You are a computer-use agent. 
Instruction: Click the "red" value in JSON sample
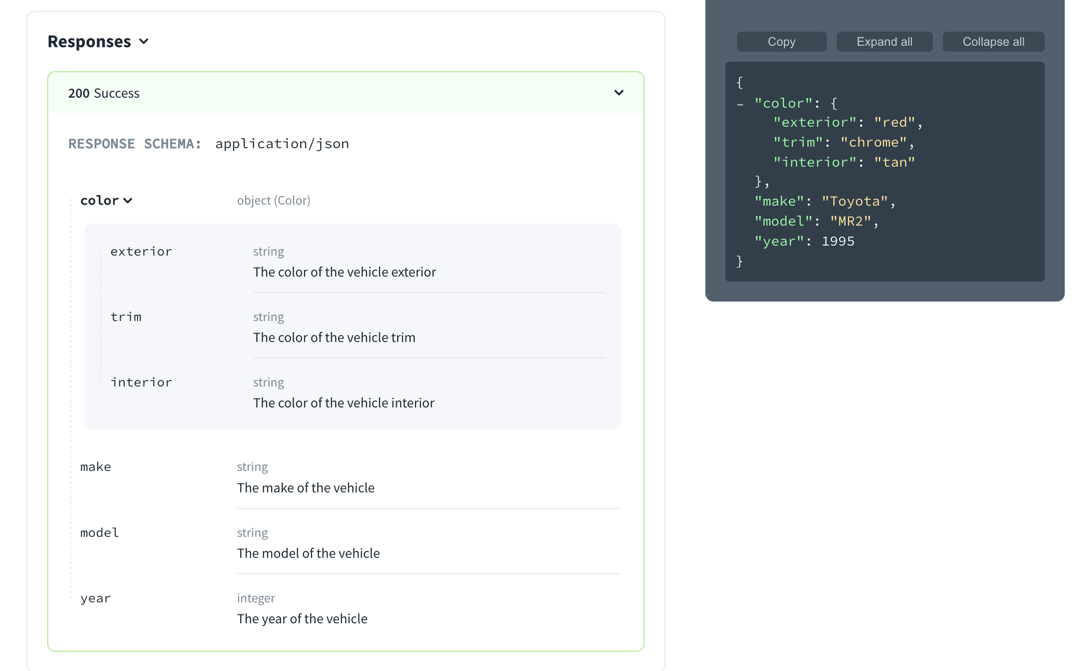click(894, 122)
